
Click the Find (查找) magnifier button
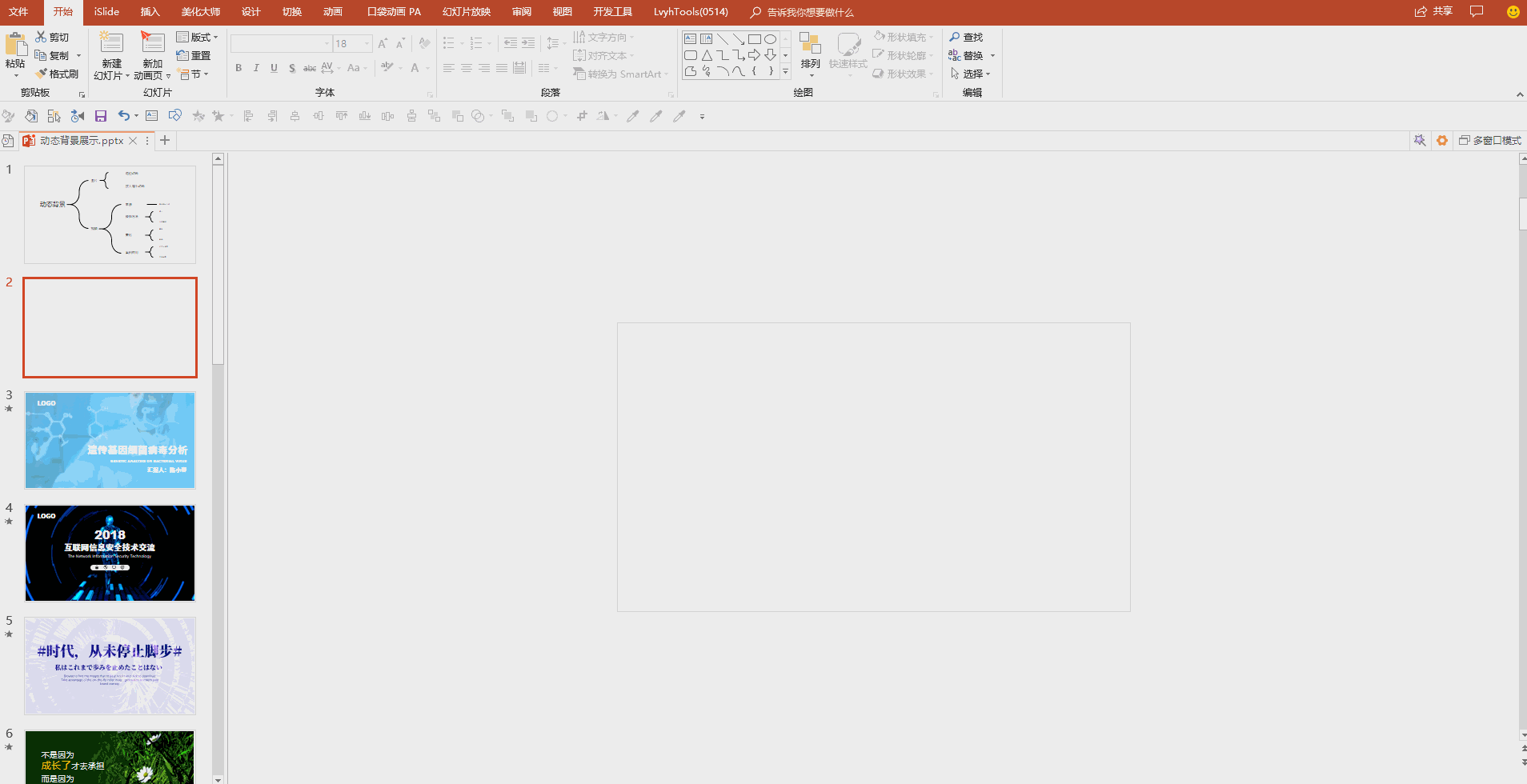966,37
